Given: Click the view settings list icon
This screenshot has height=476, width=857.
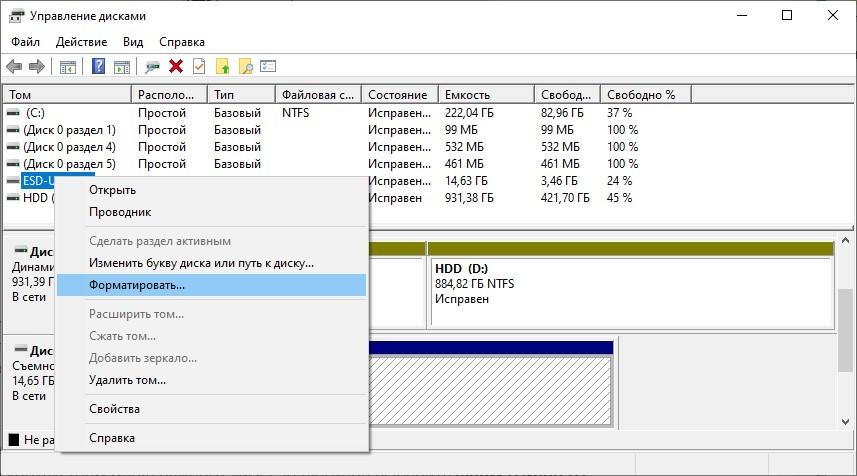Looking at the screenshot, I should [x=268, y=66].
